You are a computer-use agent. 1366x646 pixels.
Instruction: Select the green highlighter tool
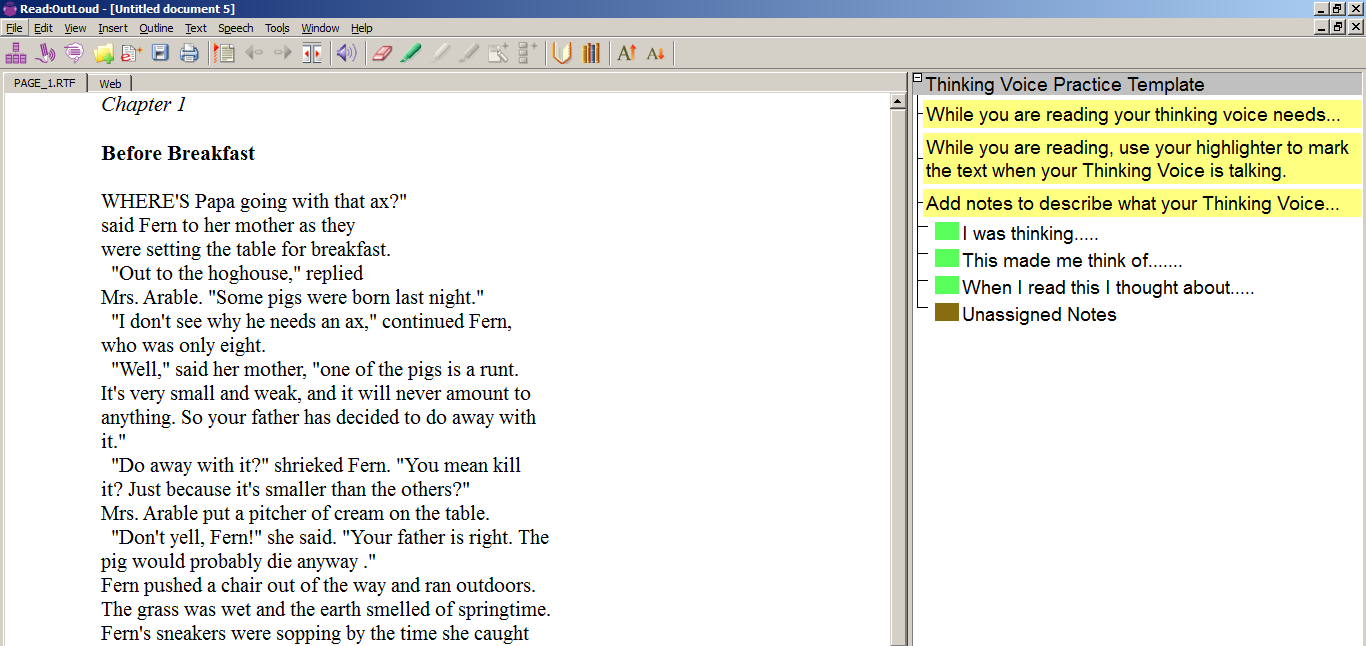click(410, 53)
